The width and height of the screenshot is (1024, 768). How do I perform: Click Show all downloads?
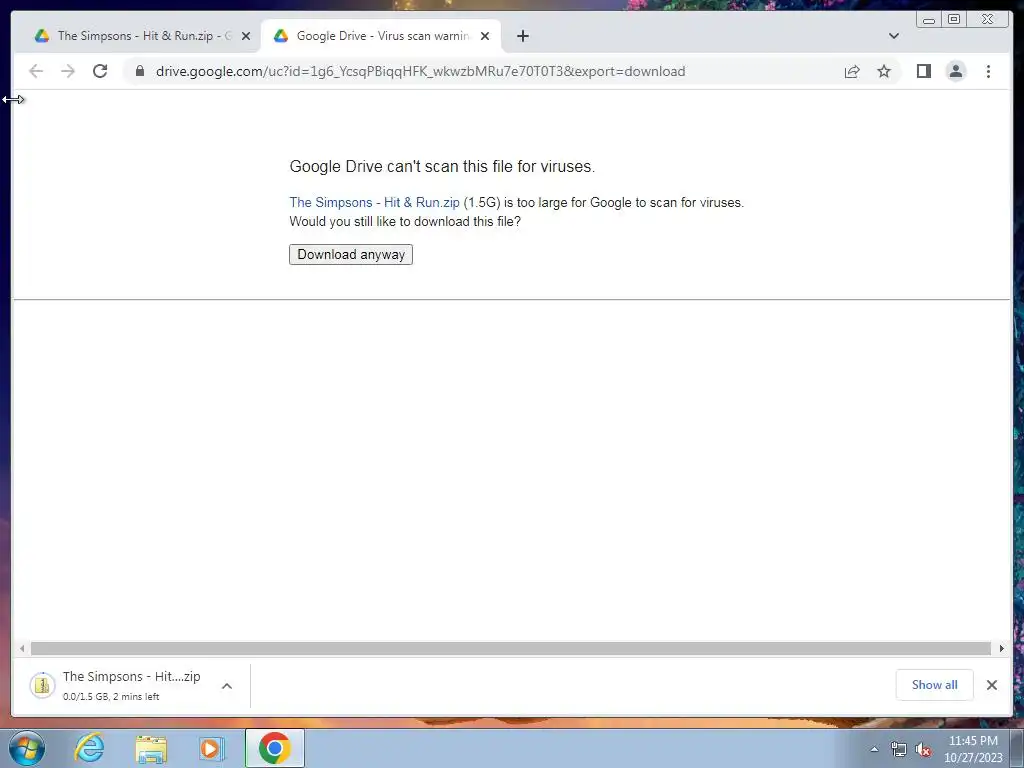[x=935, y=684]
